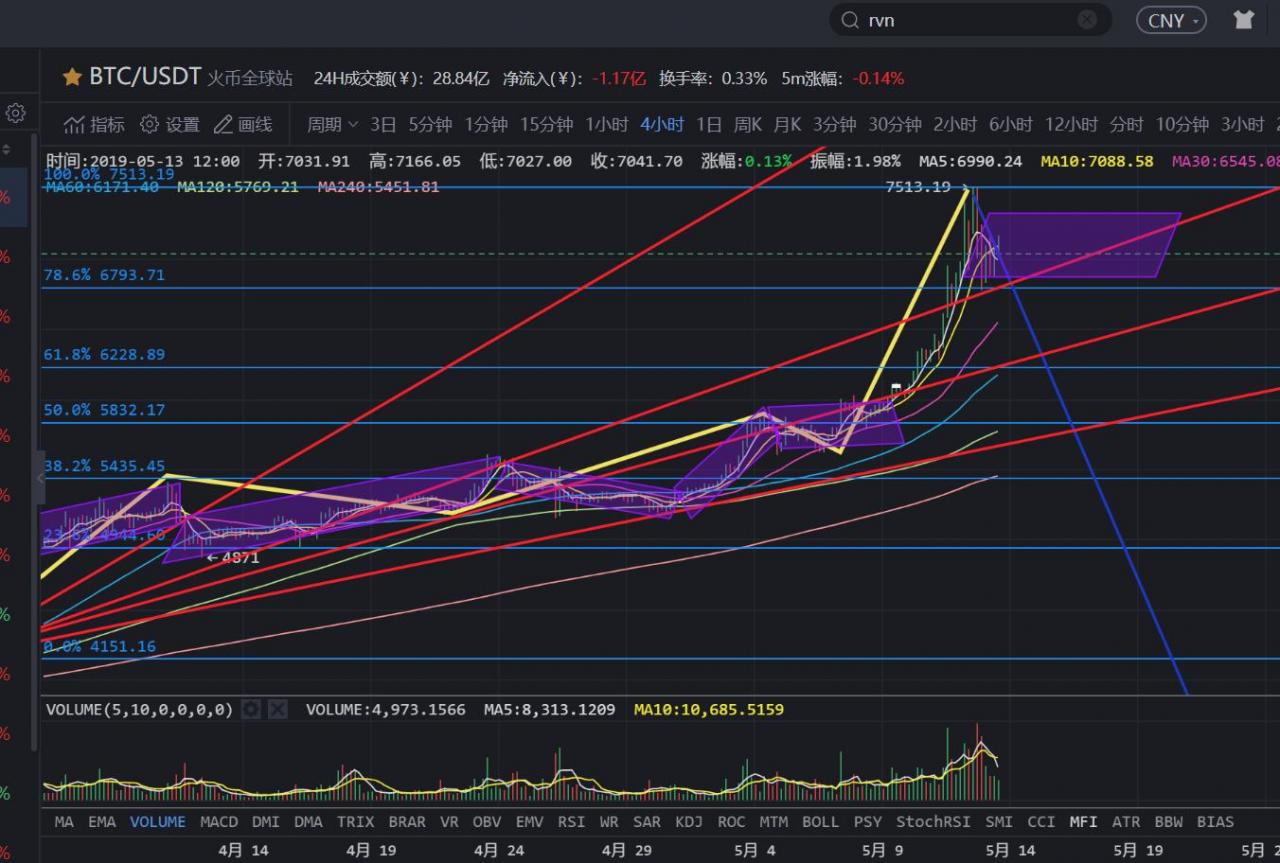Select the active 4小时 period
The height and width of the screenshot is (863, 1280).
point(662,125)
